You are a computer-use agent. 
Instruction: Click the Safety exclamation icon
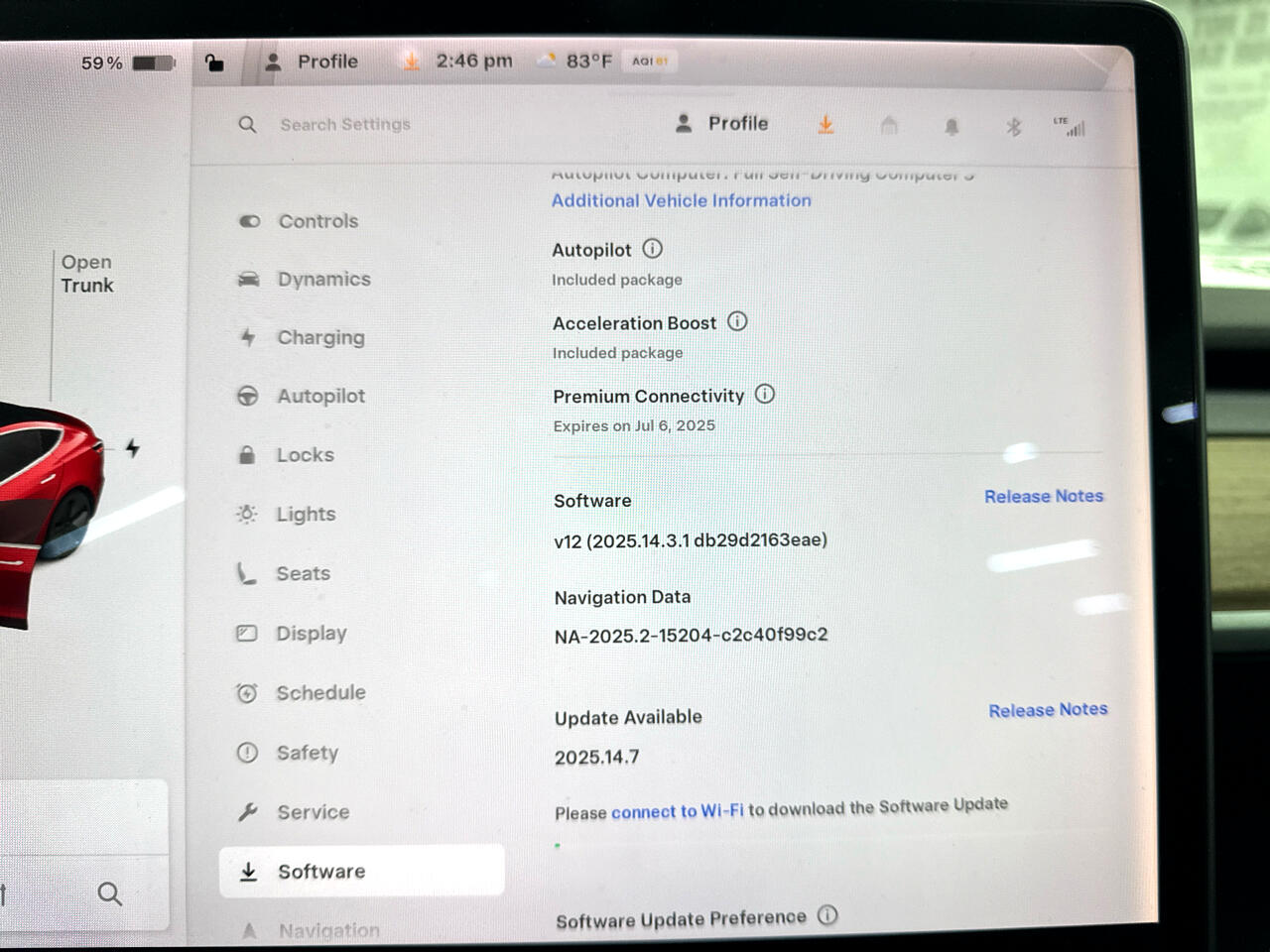pos(247,753)
